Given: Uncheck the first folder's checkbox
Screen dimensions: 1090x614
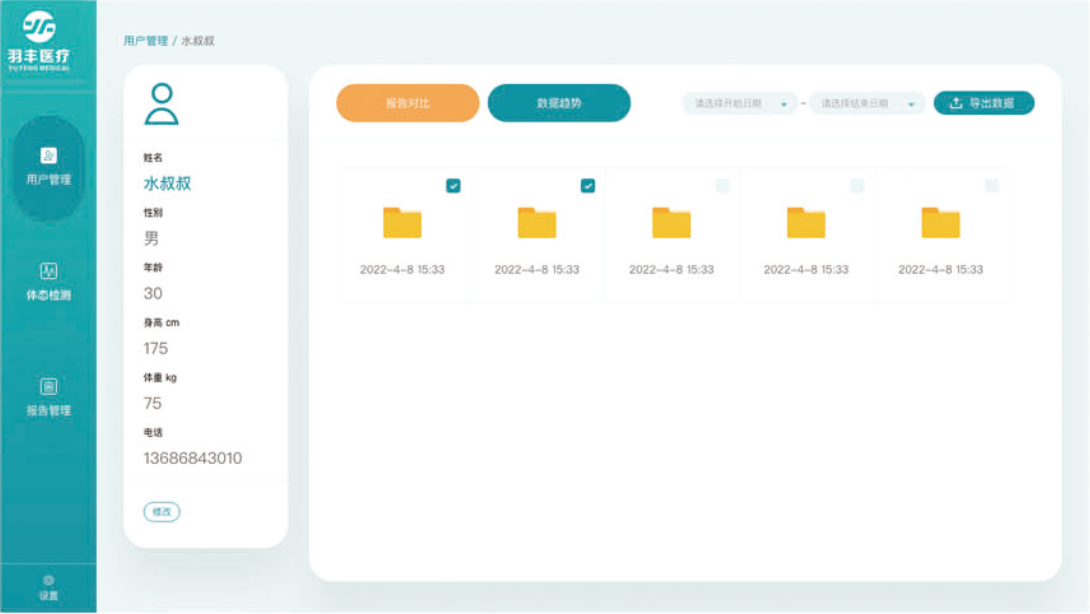Looking at the screenshot, I should pos(453,186).
